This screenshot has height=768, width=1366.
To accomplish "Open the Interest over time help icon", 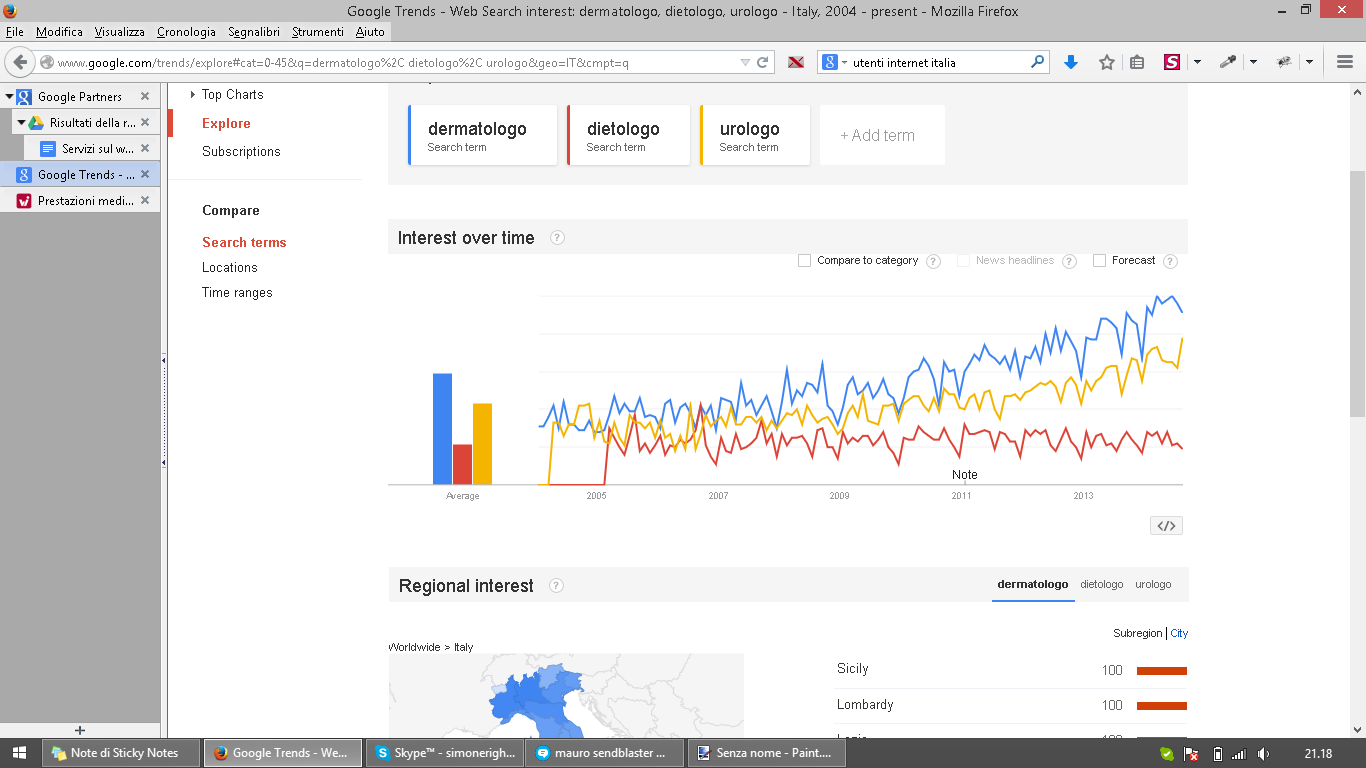I will pos(557,238).
